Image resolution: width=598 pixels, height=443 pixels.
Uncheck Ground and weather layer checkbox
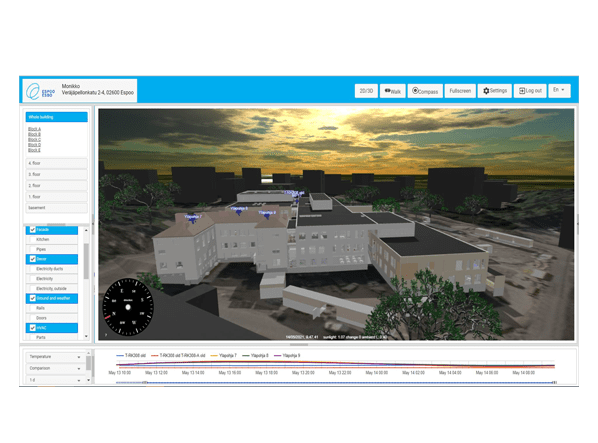[32, 298]
